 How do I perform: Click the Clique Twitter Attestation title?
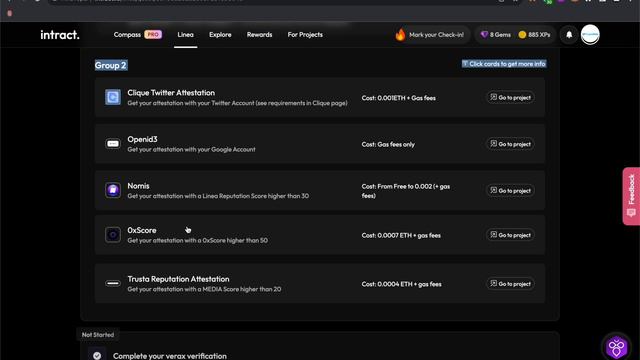tap(171, 93)
